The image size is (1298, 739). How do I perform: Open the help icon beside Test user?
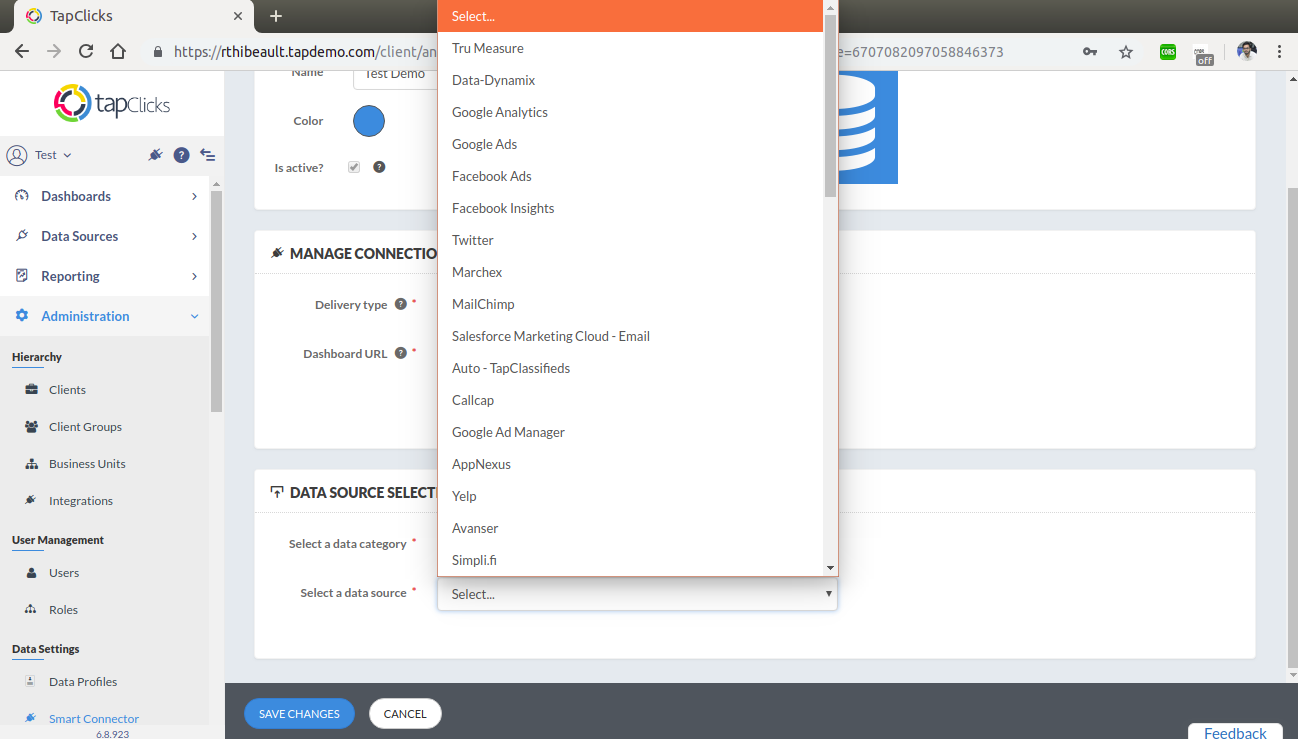coord(181,155)
